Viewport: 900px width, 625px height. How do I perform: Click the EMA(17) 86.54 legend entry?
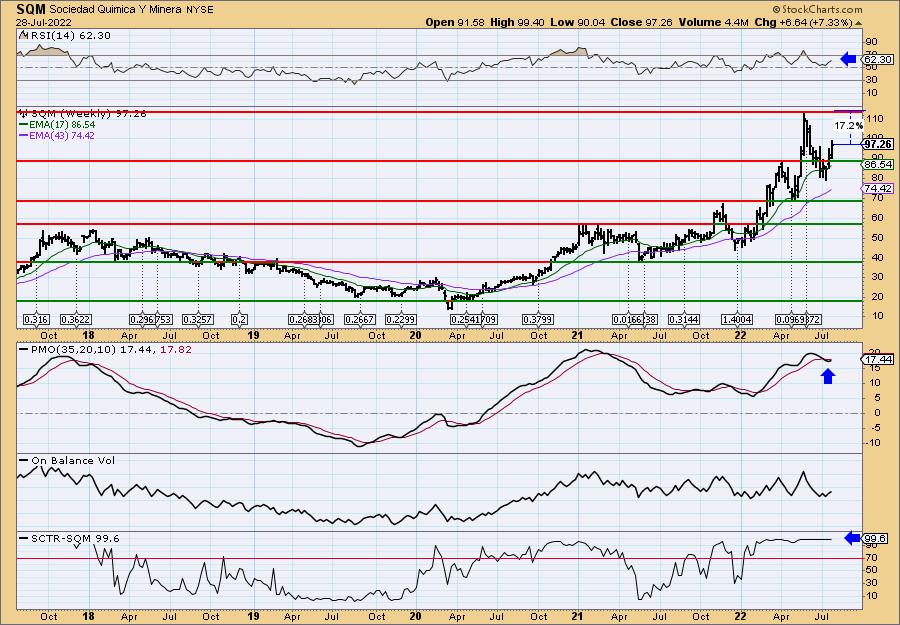[x=57, y=125]
